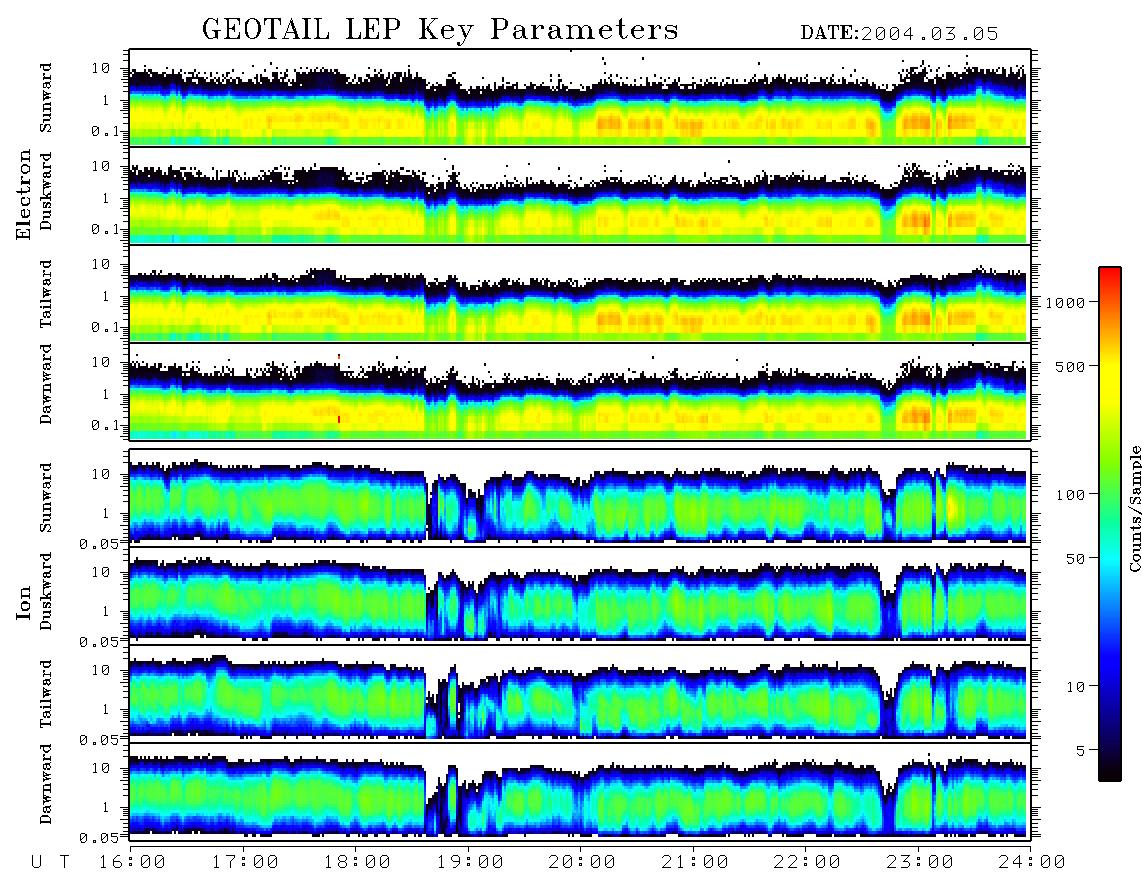
Task: Click the Ion "Sunward" panel label
Action: [x=46, y=498]
